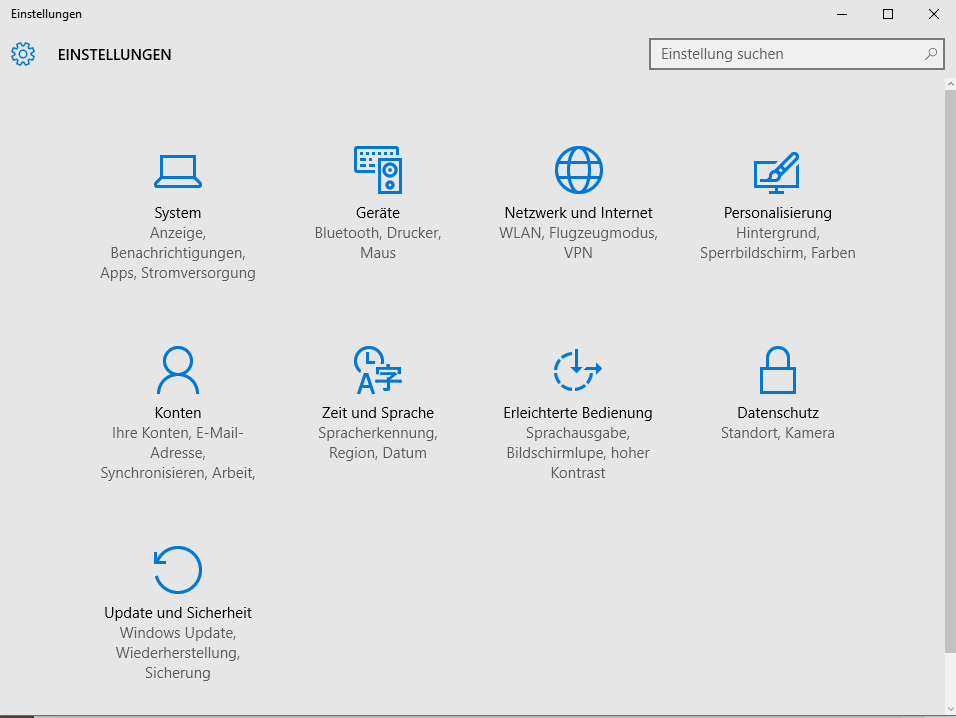Click the gear icon beside EINSTELLUNGEN
Image resolution: width=956 pixels, height=718 pixels.
coord(23,54)
